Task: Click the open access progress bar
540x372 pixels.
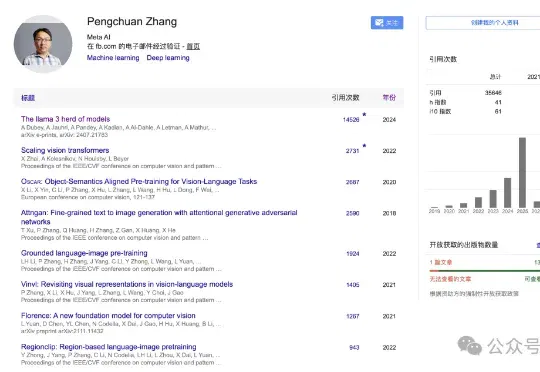Action: pos(485,271)
